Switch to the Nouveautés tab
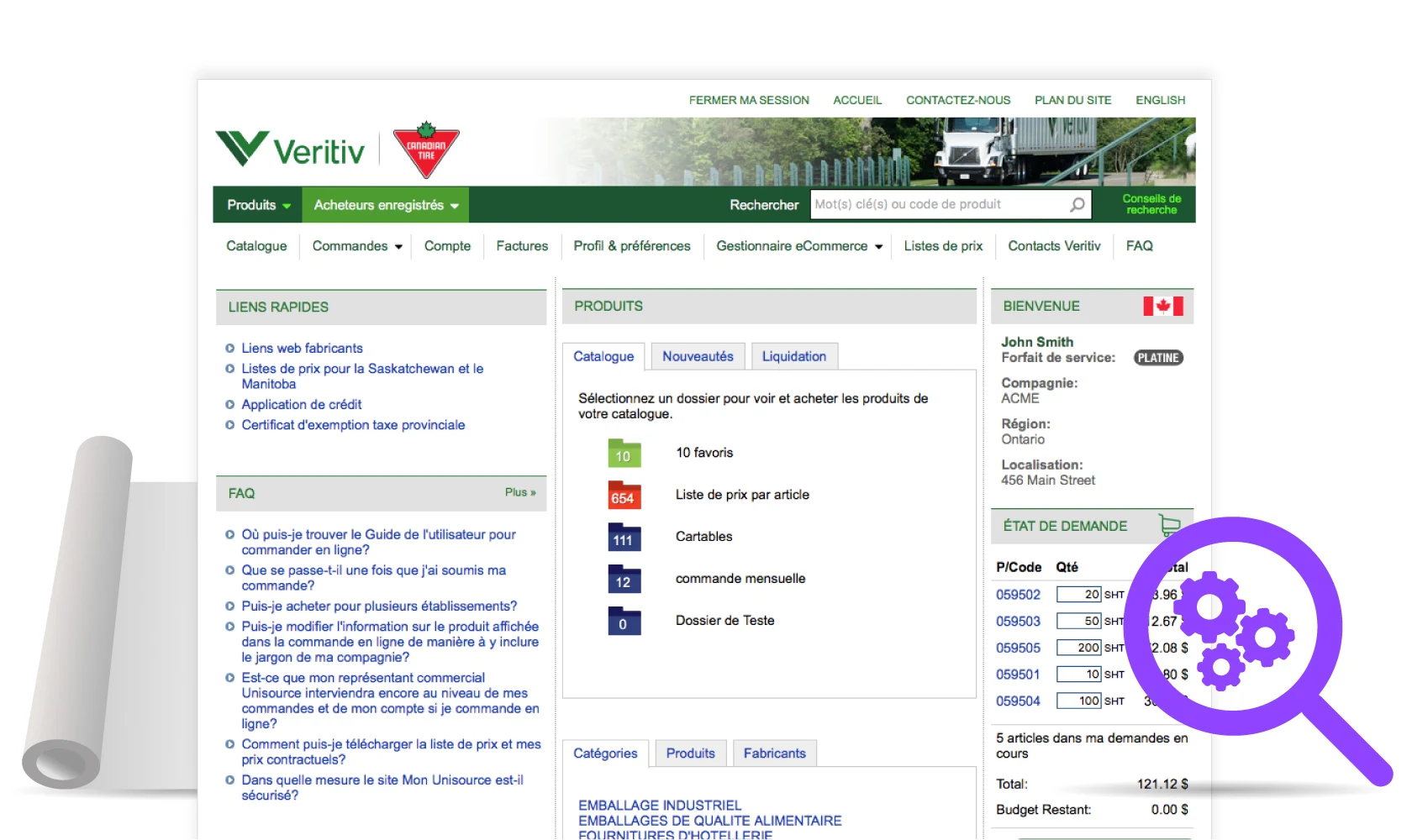The image size is (1412, 840). pyautogui.click(x=697, y=356)
